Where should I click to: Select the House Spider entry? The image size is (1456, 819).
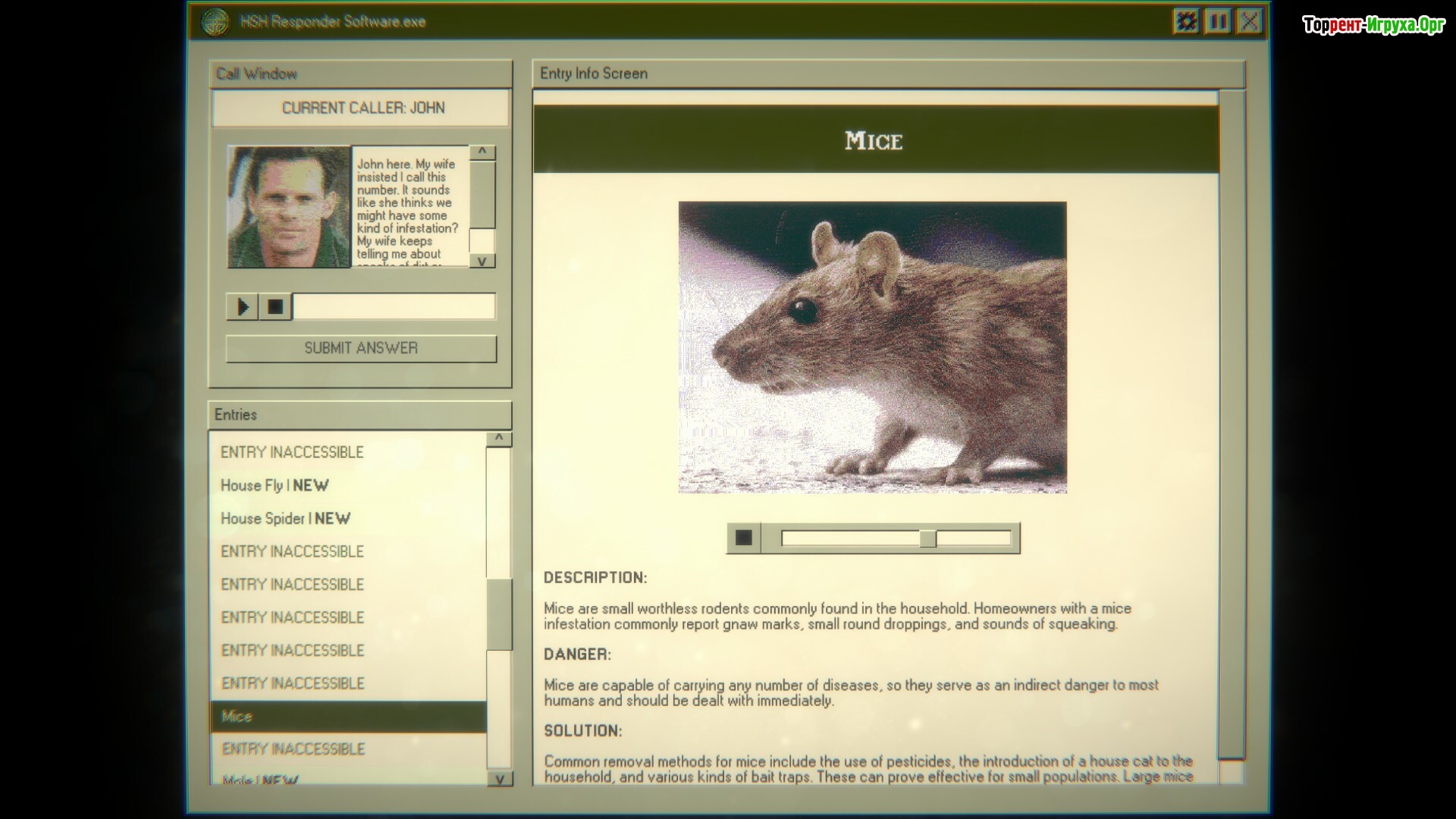pos(285,519)
